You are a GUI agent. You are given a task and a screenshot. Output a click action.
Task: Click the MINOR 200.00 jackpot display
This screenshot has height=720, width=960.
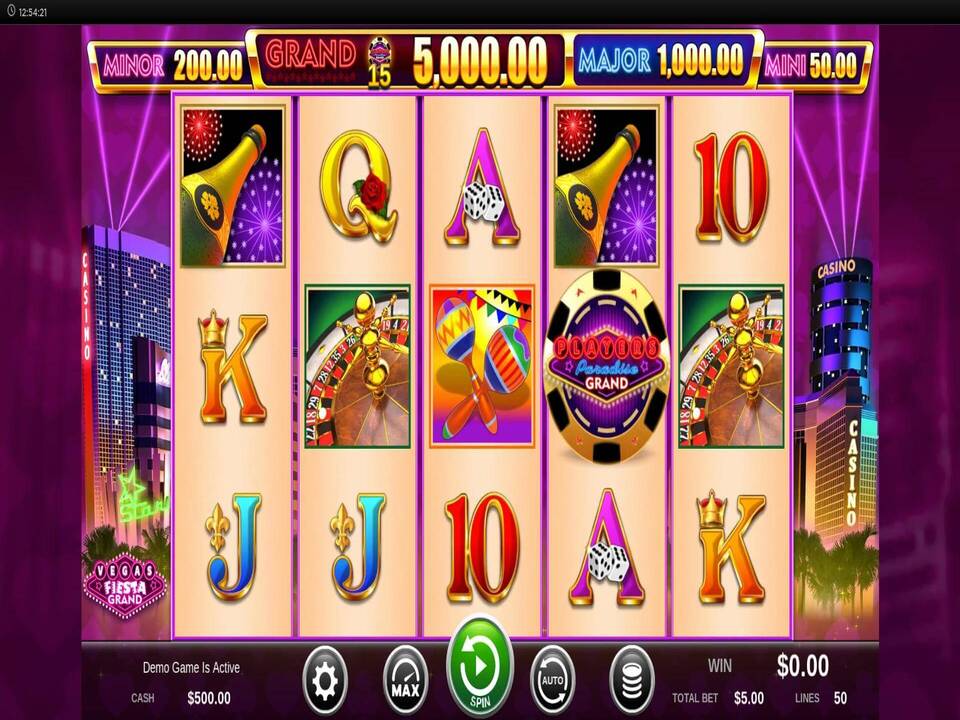click(x=172, y=65)
